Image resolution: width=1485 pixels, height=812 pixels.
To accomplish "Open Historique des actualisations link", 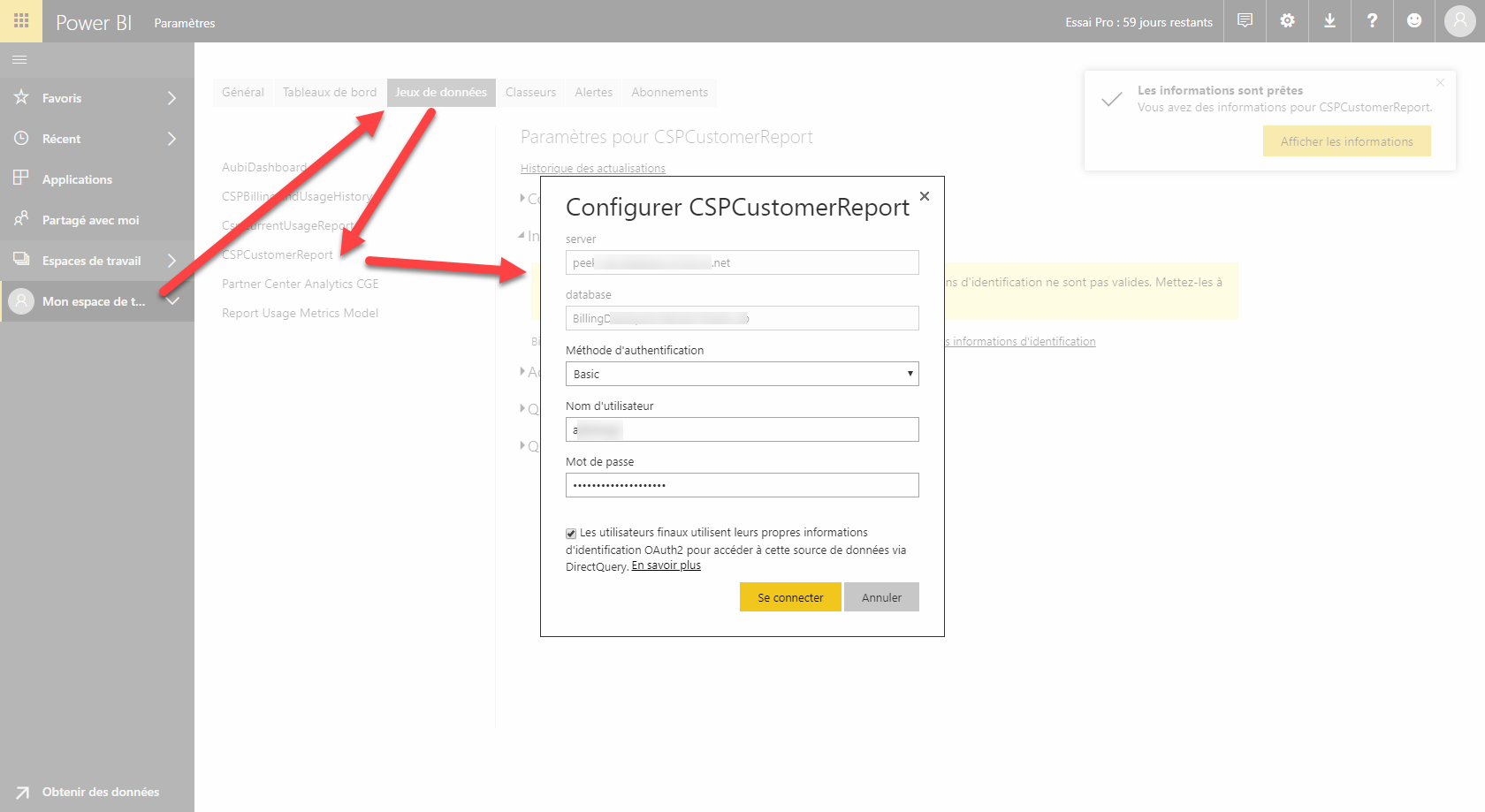I will coord(593,168).
